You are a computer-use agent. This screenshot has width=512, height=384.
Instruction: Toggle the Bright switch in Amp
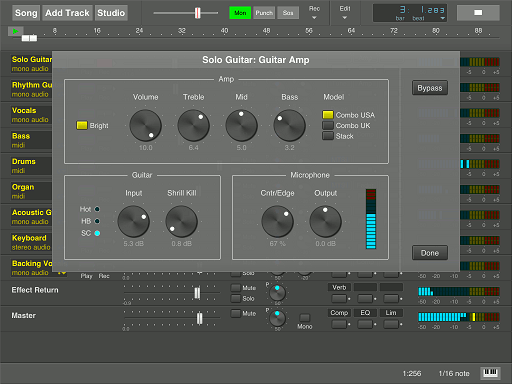(82, 125)
